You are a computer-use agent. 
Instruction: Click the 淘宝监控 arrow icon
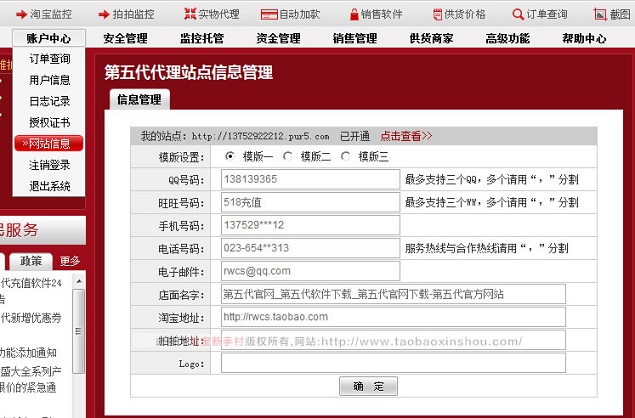pyautogui.click(x=20, y=14)
